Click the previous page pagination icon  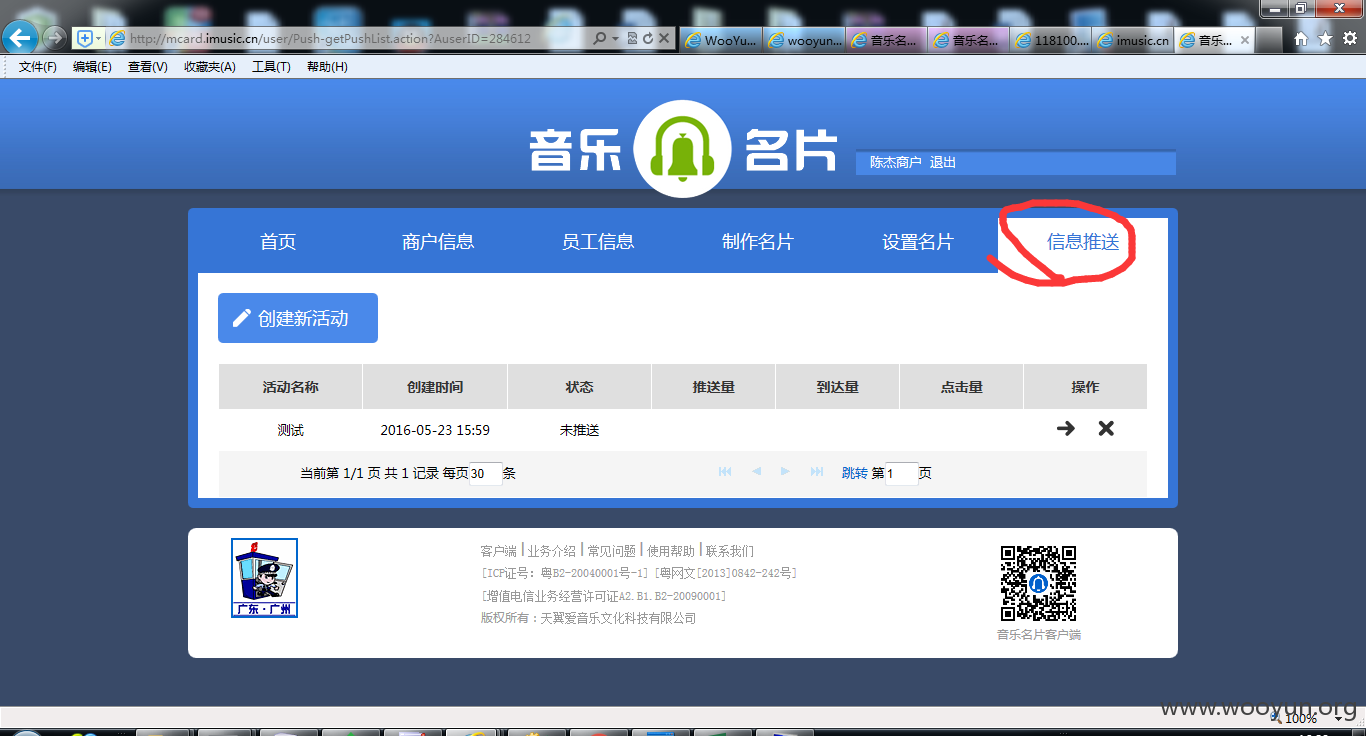tap(757, 472)
